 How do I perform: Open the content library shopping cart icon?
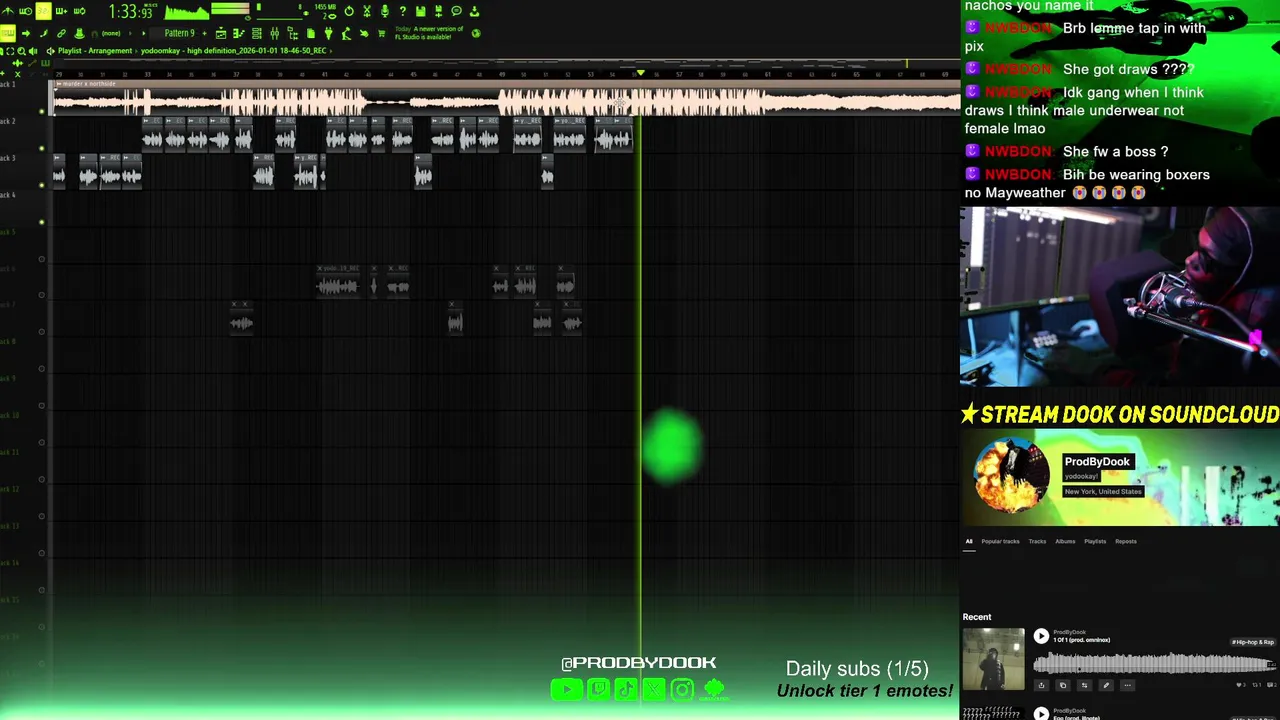[x=382, y=33]
